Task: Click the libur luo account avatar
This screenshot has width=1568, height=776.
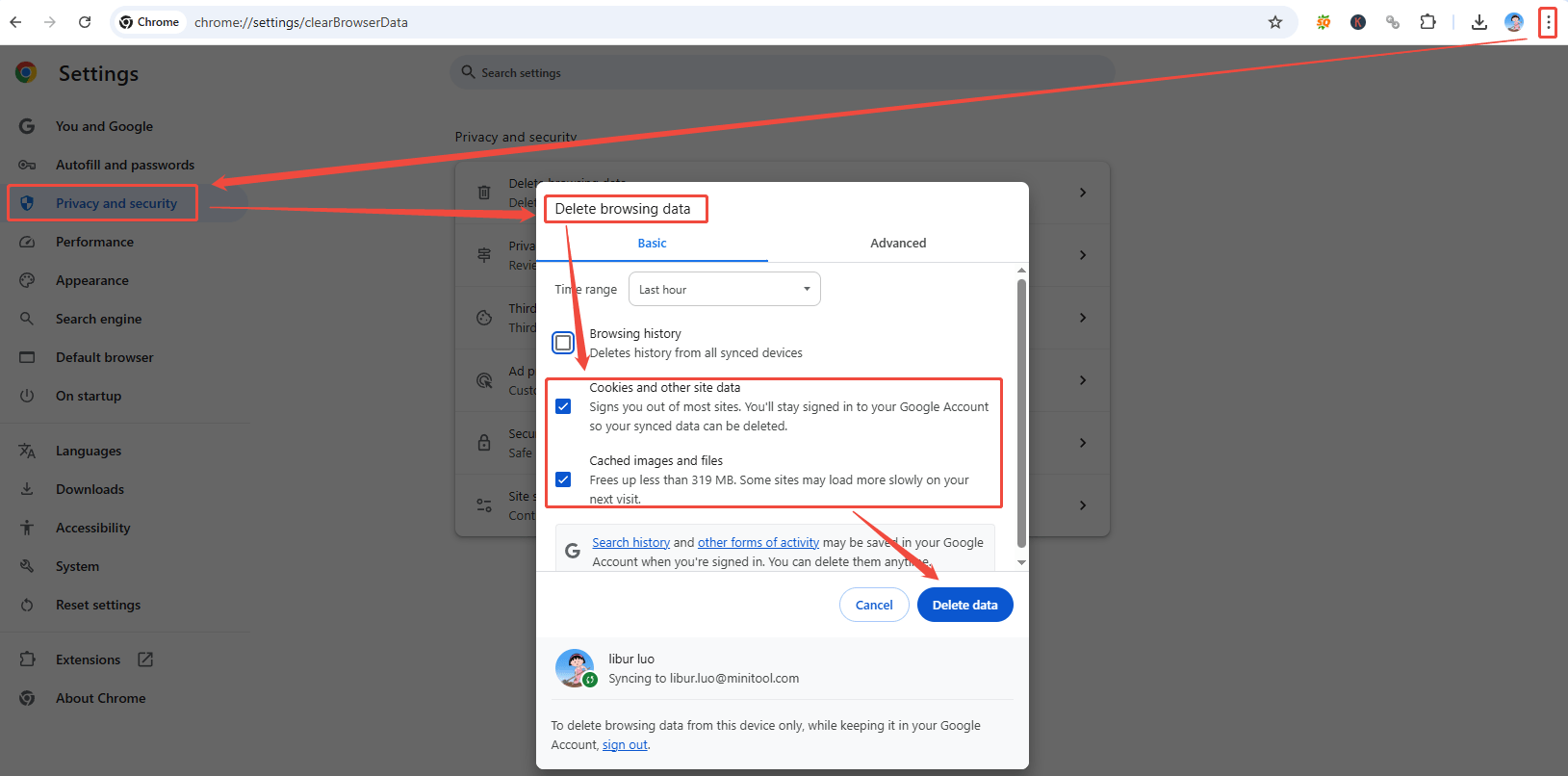Action: coord(576,668)
